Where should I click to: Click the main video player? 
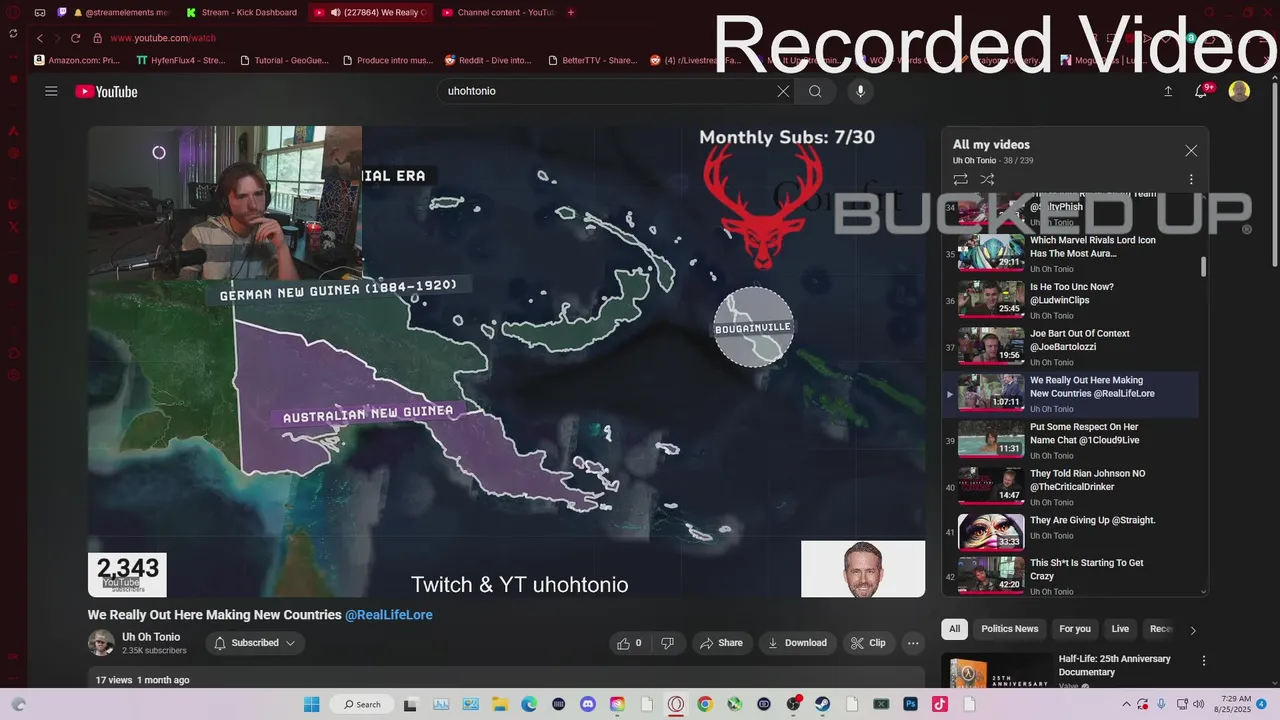click(x=506, y=361)
